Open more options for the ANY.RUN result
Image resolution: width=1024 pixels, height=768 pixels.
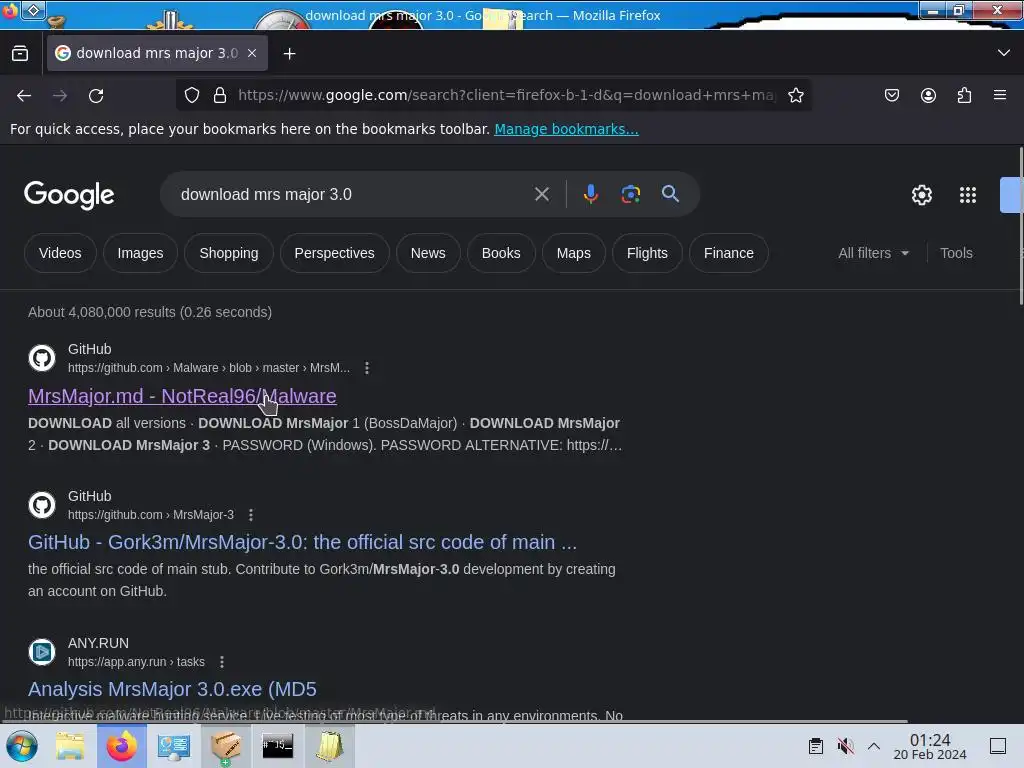point(222,662)
